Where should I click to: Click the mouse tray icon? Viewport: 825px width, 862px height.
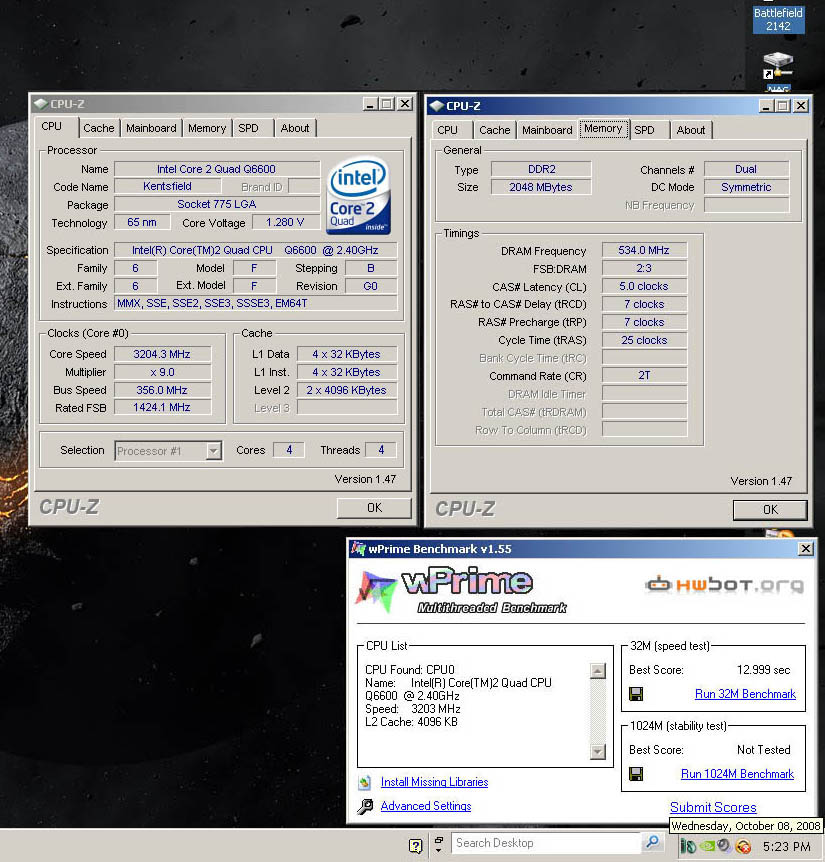coord(688,846)
